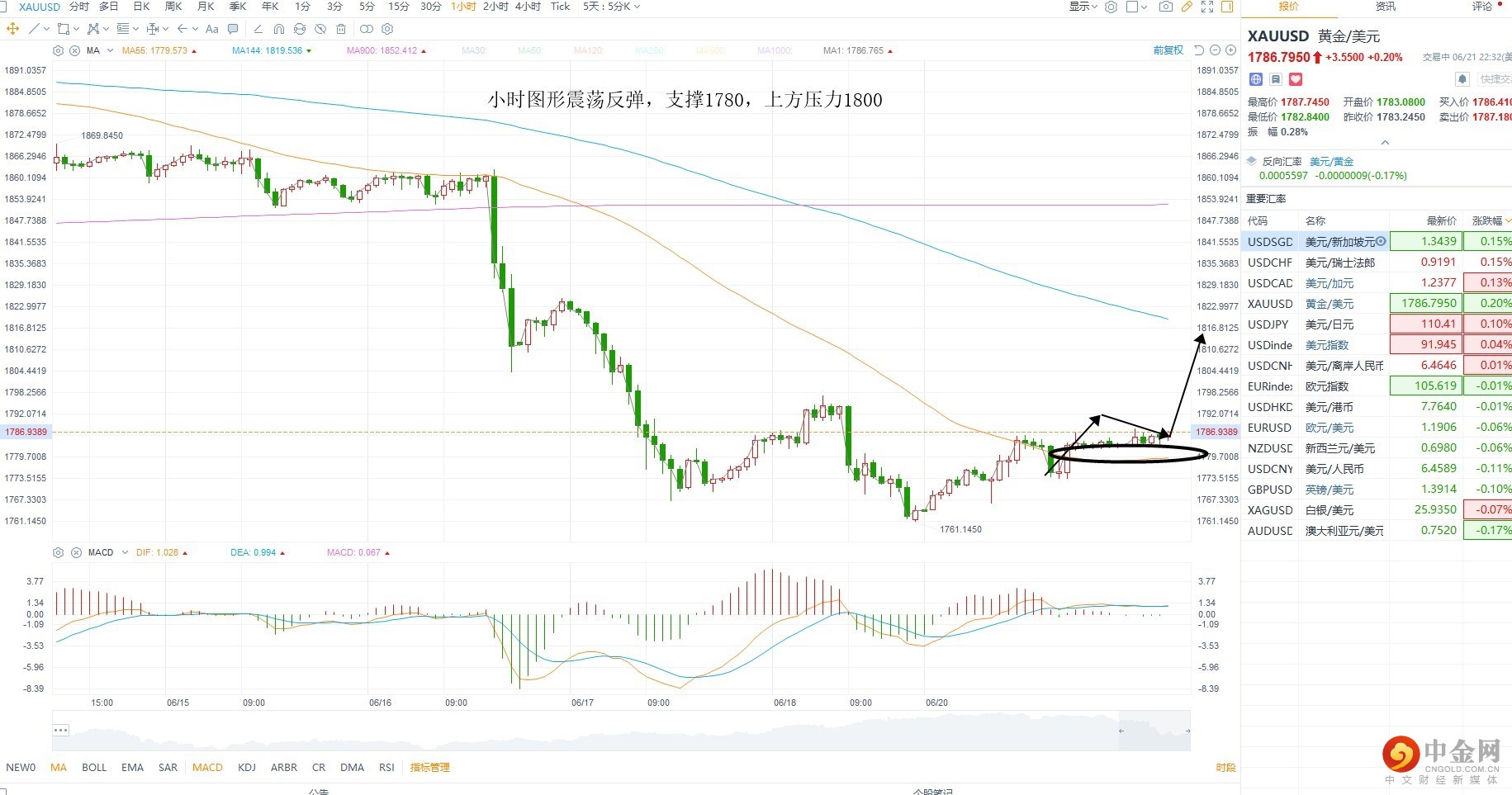Zoom in chart with plus icon
The image size is (1512, 795).
click(x=1230, y=50)
